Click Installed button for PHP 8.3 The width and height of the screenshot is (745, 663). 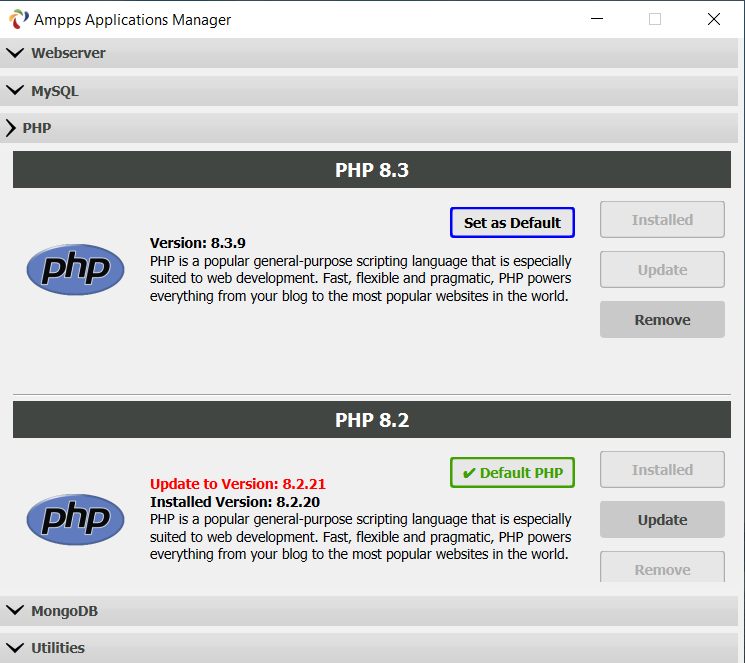coord(662,220)
